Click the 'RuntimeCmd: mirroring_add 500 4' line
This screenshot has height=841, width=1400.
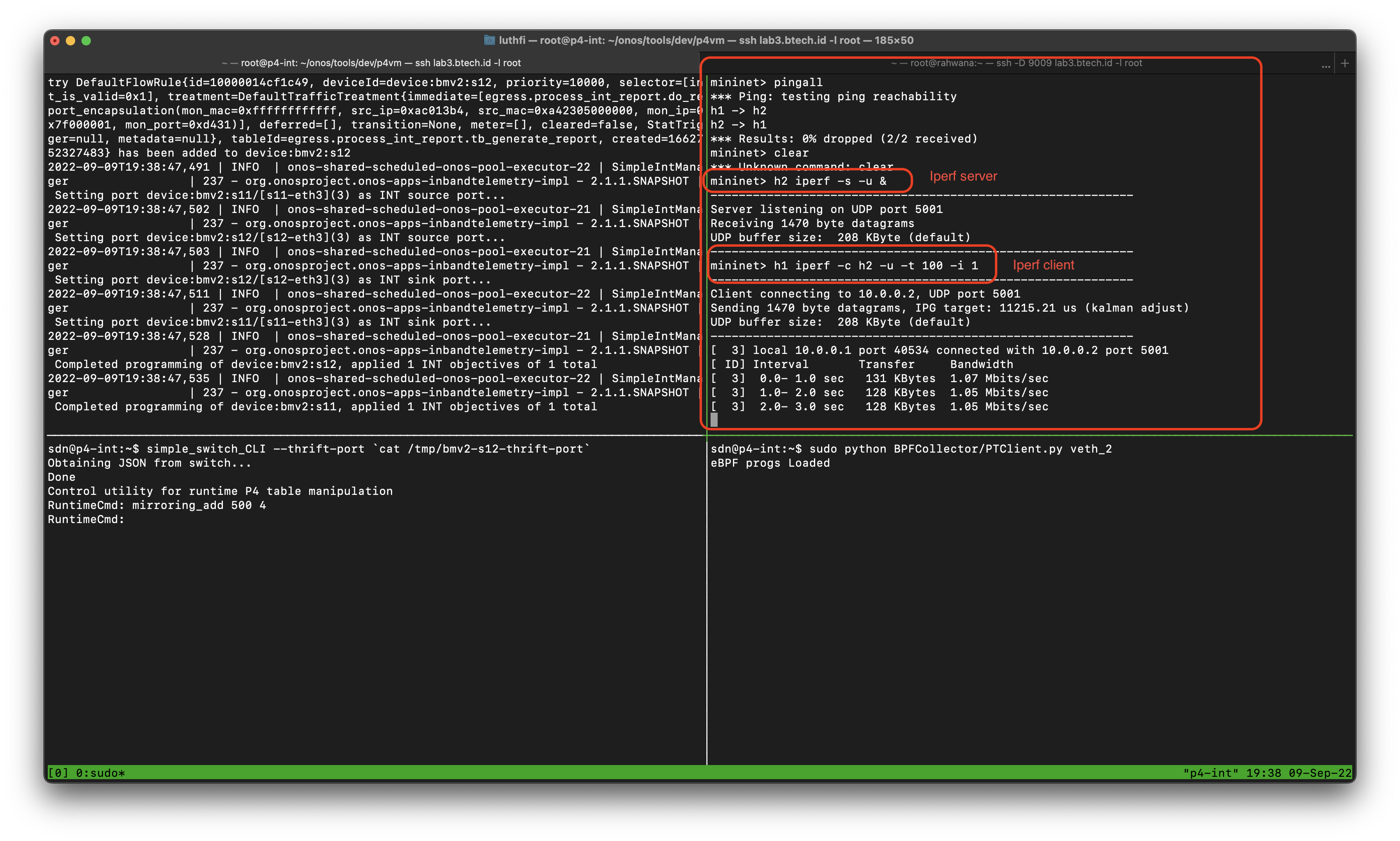click(156, 505)
